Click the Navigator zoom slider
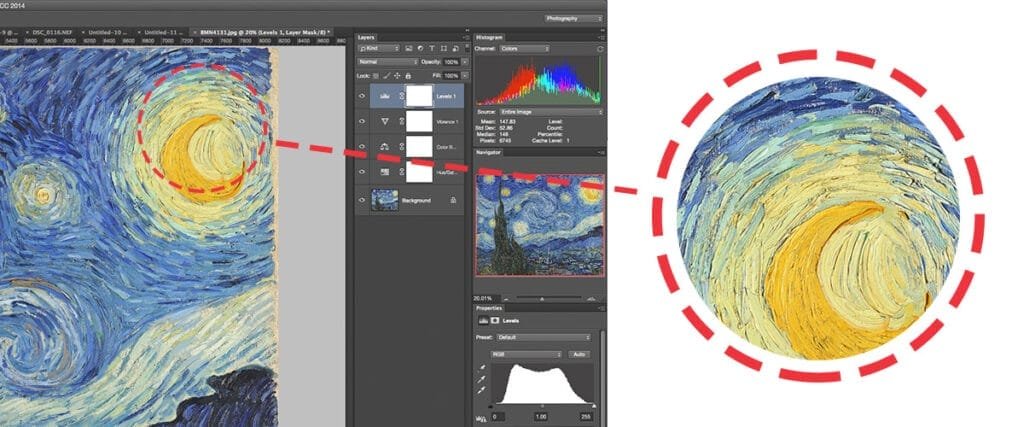 (x=540, y=297)
